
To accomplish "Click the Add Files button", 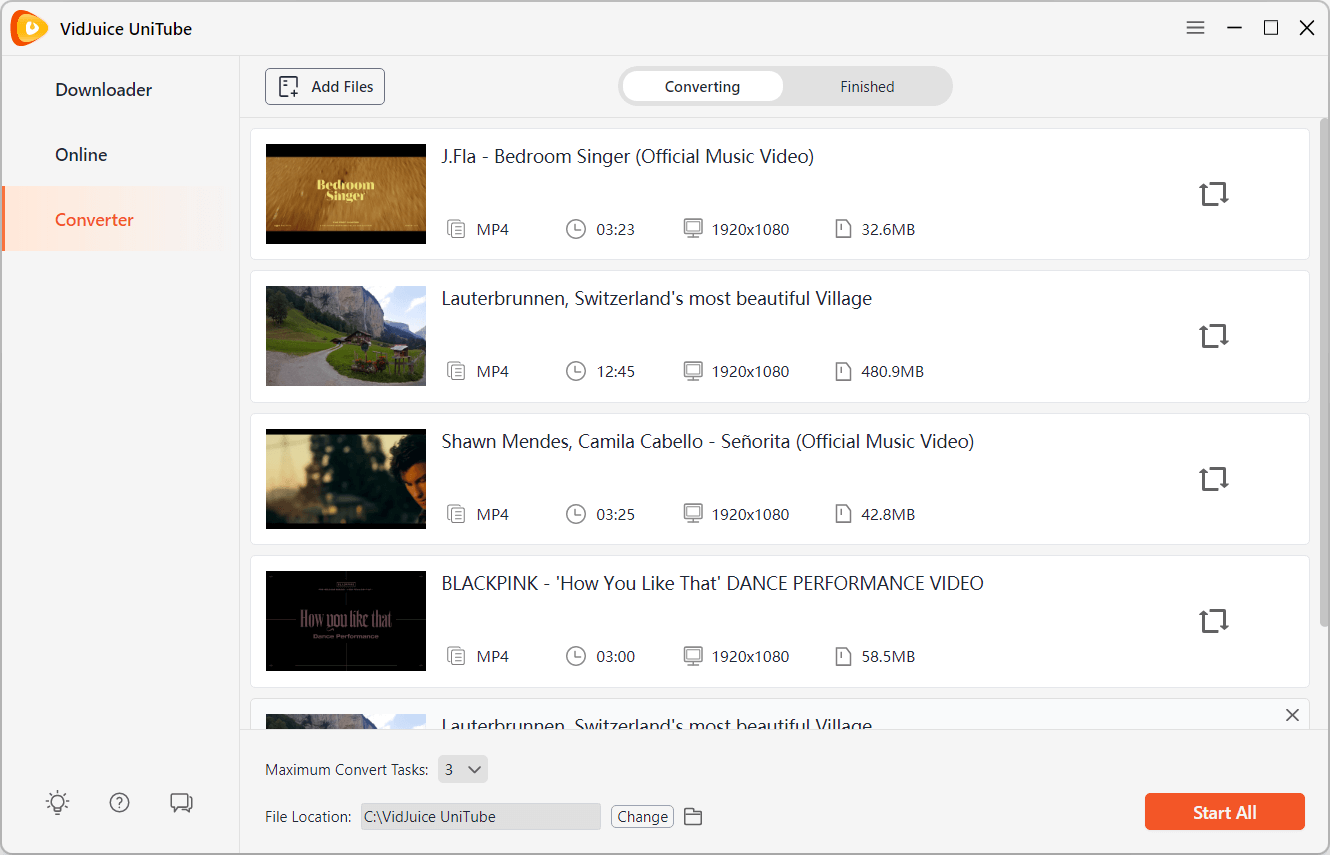I will pos(325,87).
